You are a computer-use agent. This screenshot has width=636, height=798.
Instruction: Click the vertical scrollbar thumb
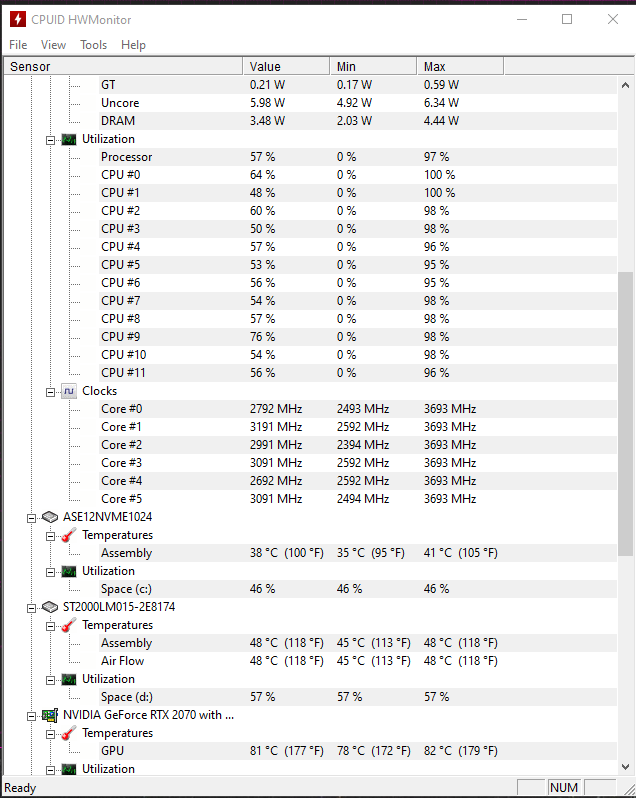(625, 414)
